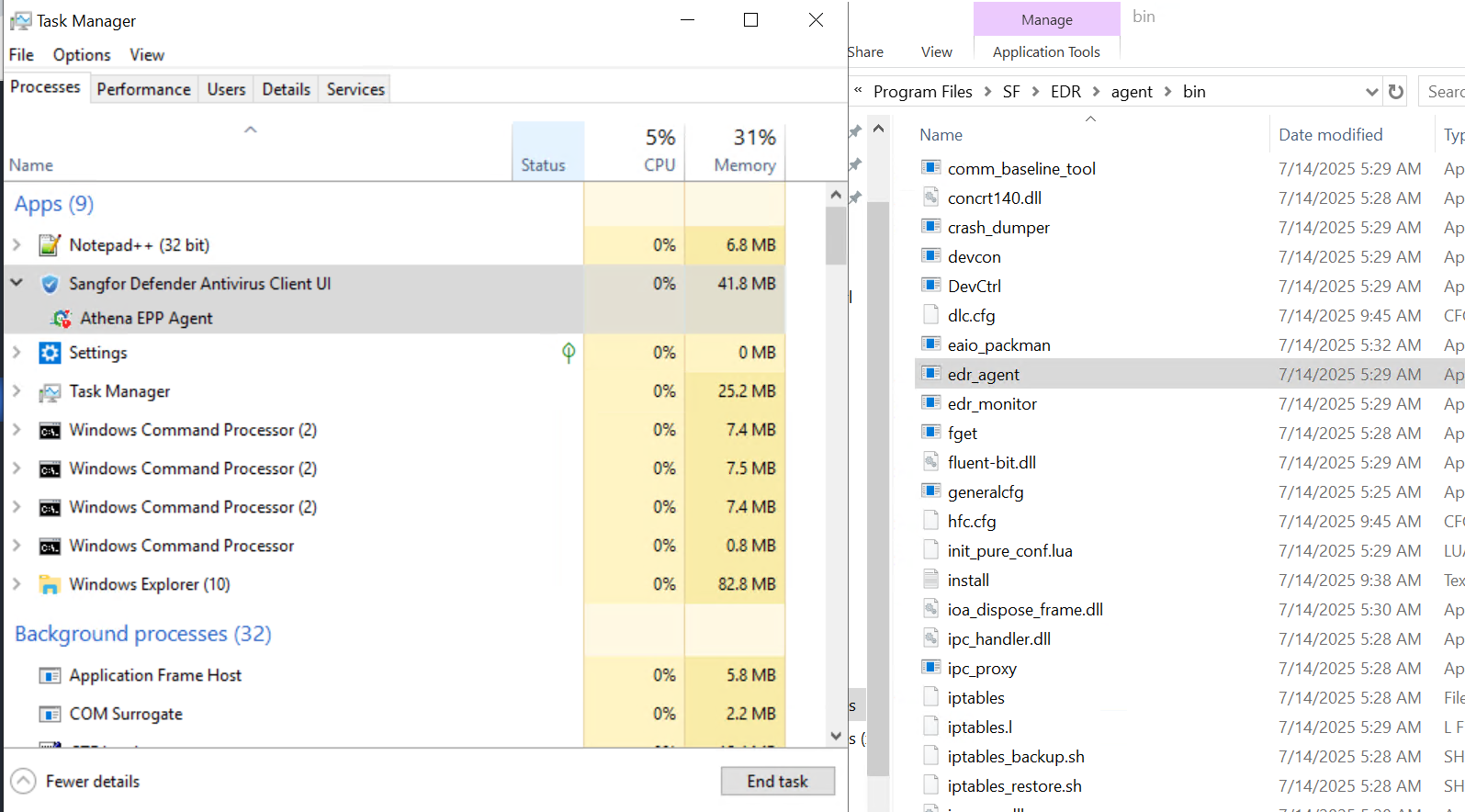Image resolution: width=1465 pixels, height=812 pixels.
Task: Navigate to Program Files in breadcrumb
Action: [923, 92]
